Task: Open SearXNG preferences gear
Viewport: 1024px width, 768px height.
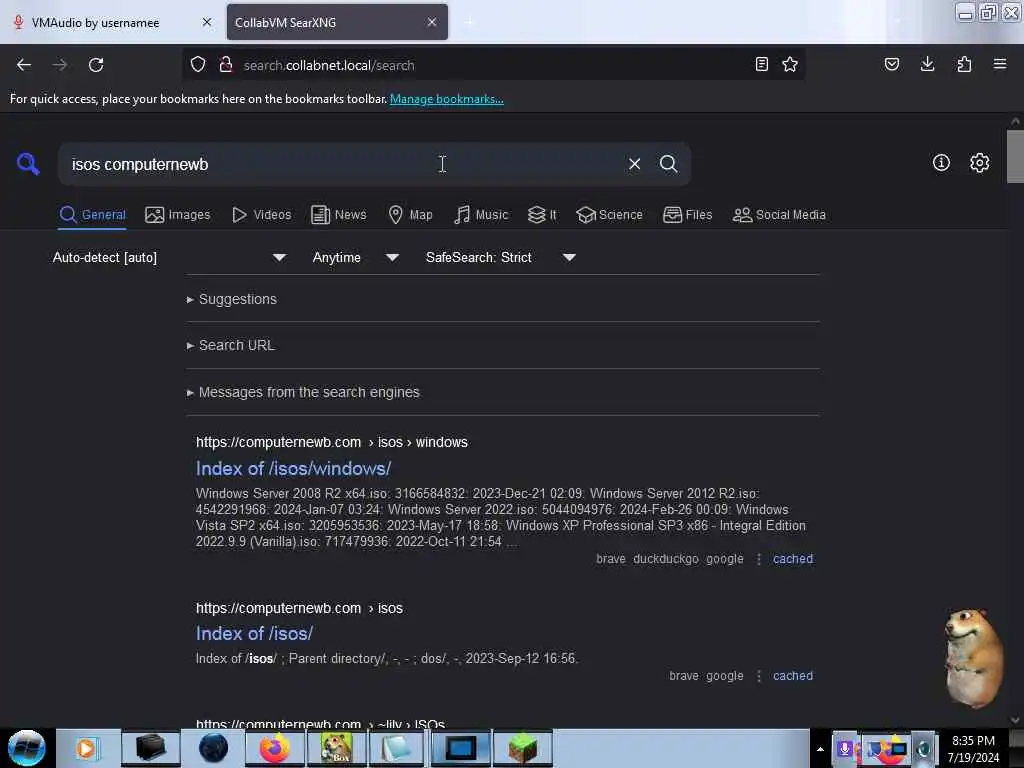Action: (x=980, y=163)
